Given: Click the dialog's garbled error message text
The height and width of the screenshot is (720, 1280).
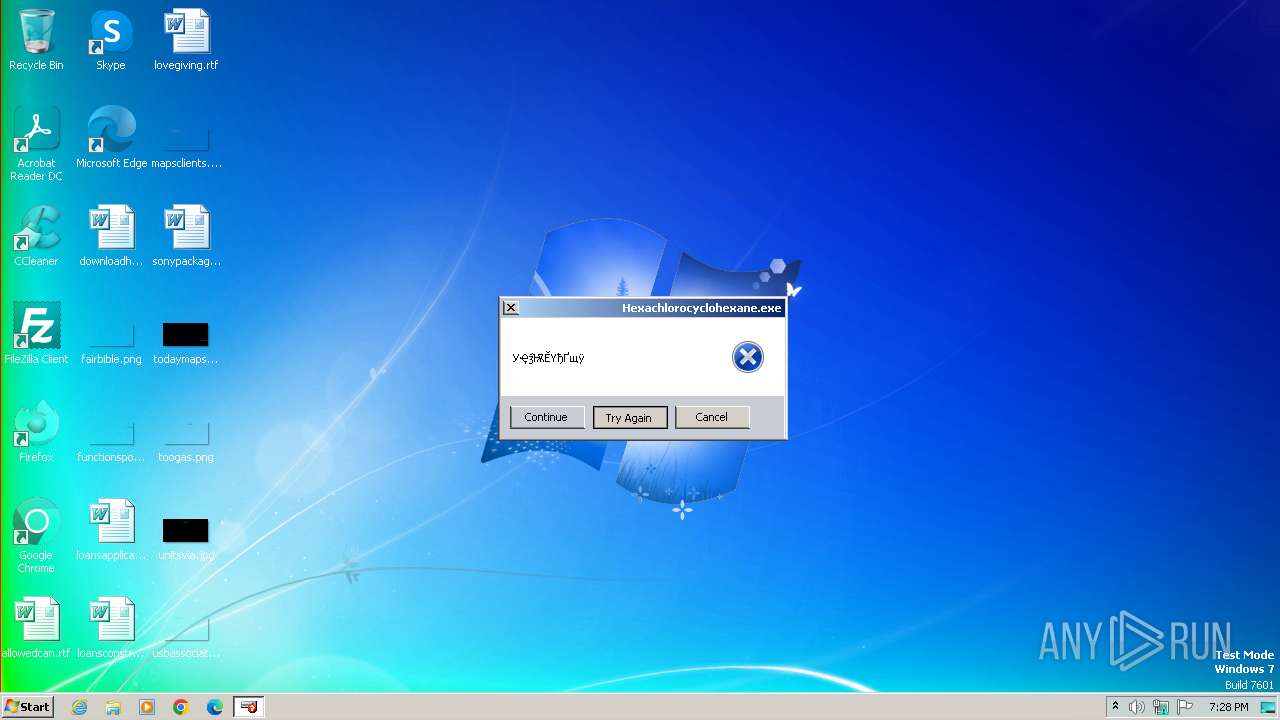Looking at the screenshot, I should tap(548, 358).
